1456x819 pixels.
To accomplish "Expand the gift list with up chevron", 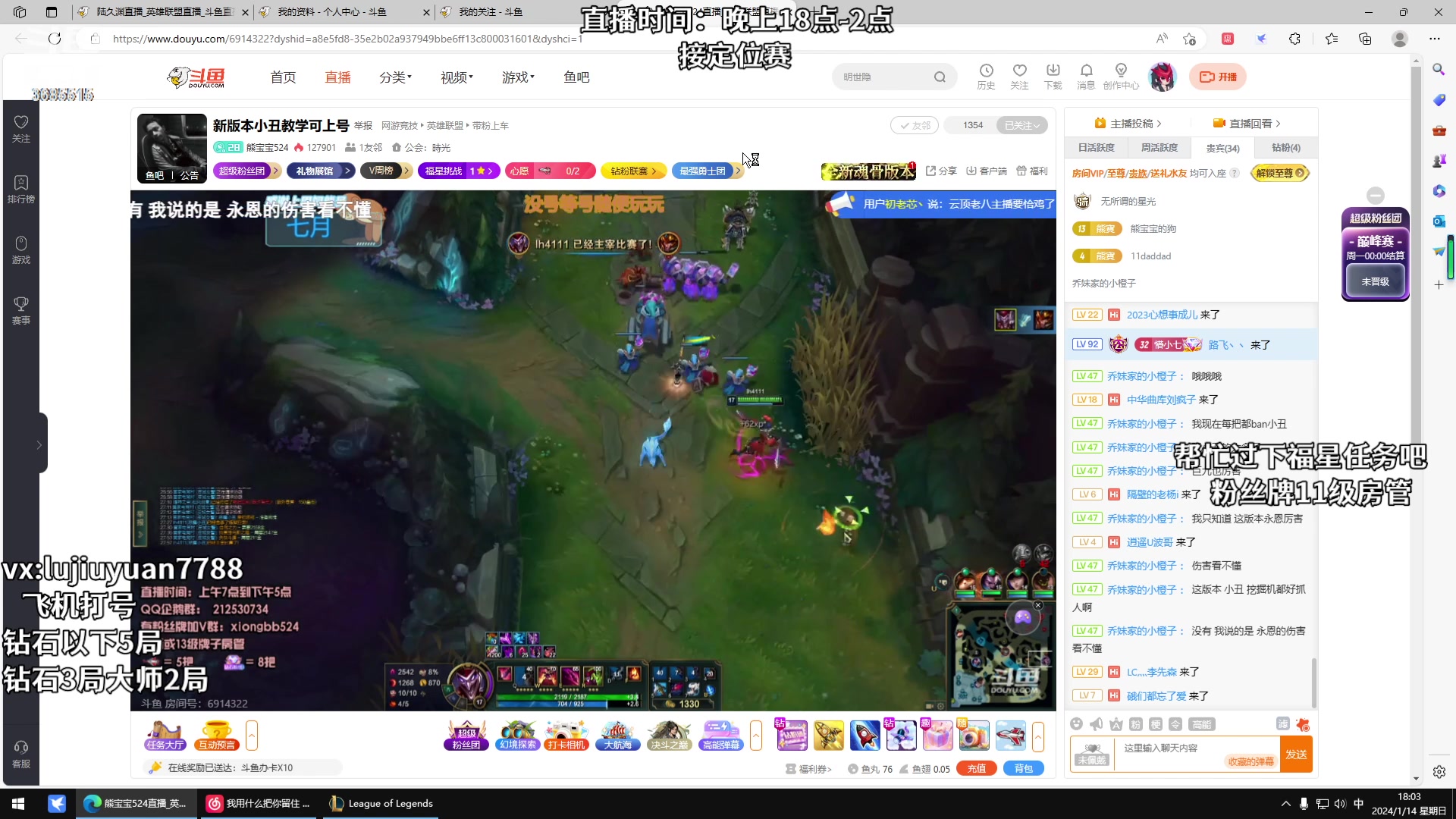I will coord(1038,736).
